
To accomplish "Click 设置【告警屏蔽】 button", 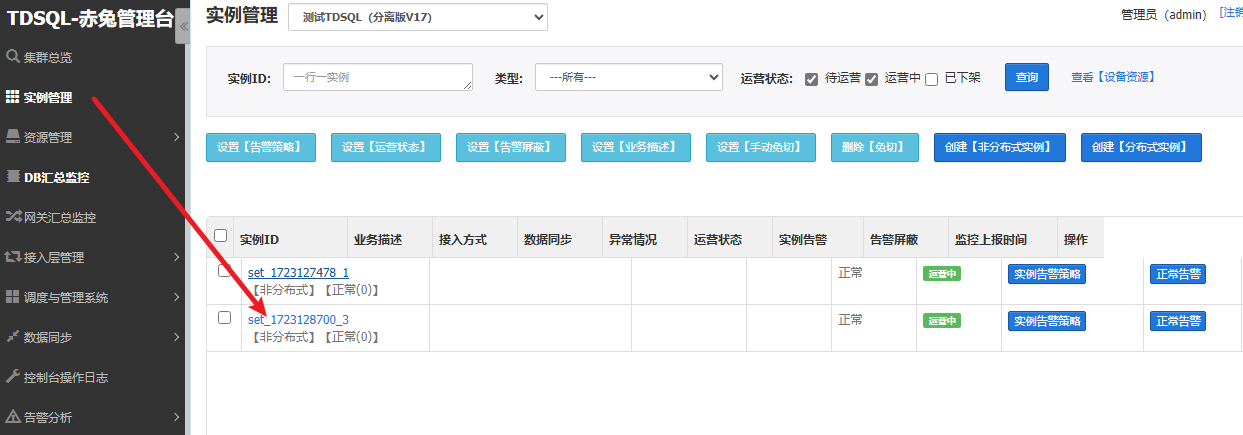I will click(x=511, y=147).
